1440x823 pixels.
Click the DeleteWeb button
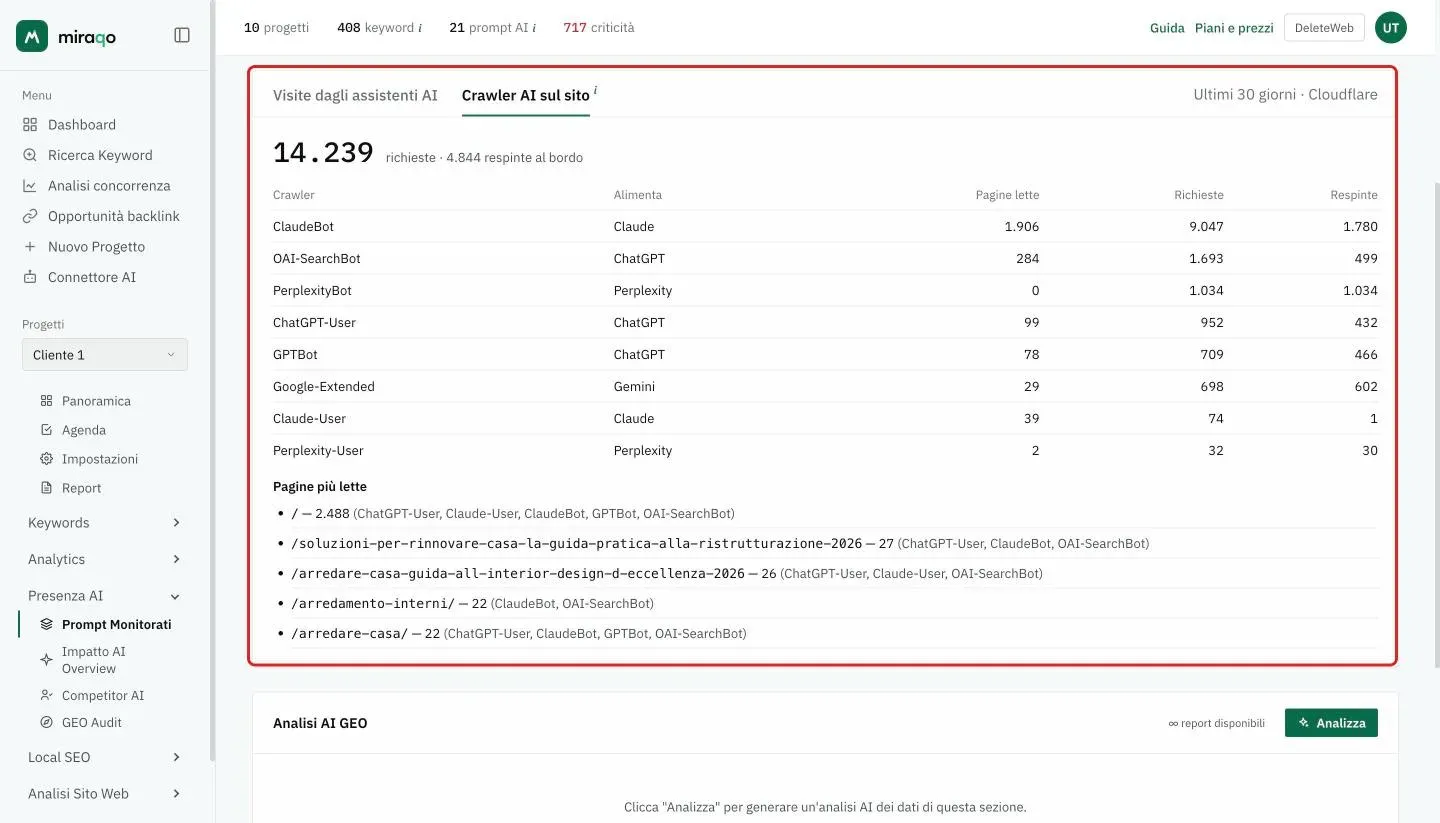coord(1324,28)
